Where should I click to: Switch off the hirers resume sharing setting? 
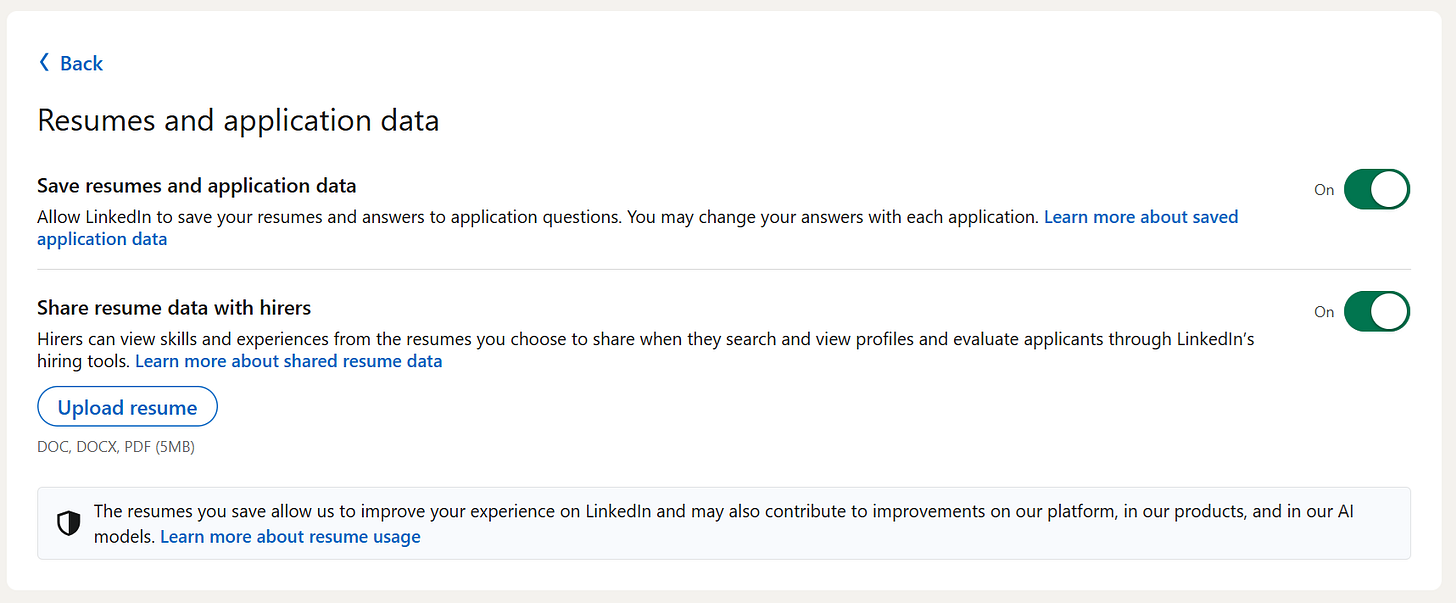click(1377, 311)
